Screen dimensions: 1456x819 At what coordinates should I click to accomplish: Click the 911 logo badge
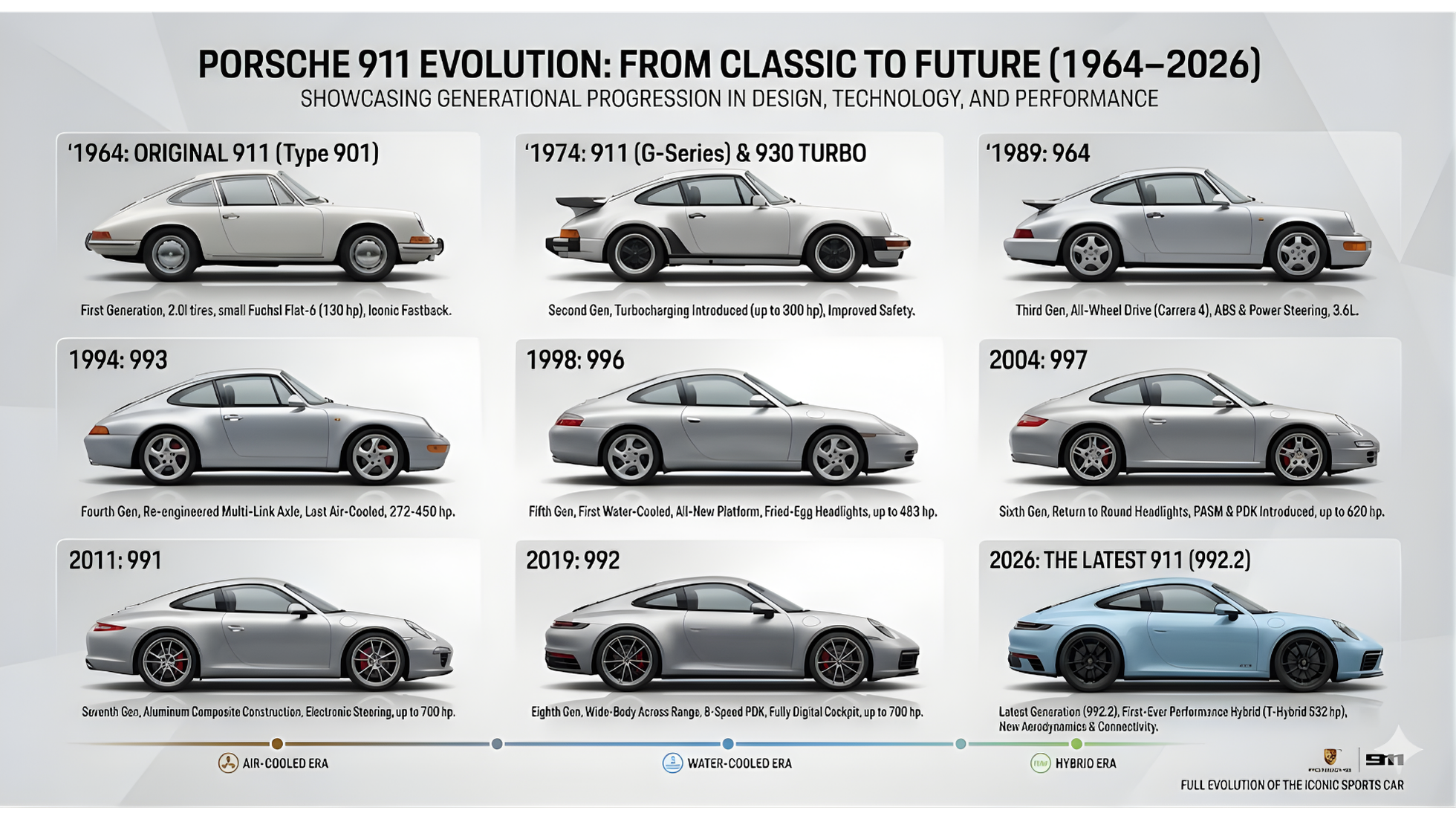pyautogui.click(x=1384, y=759)
